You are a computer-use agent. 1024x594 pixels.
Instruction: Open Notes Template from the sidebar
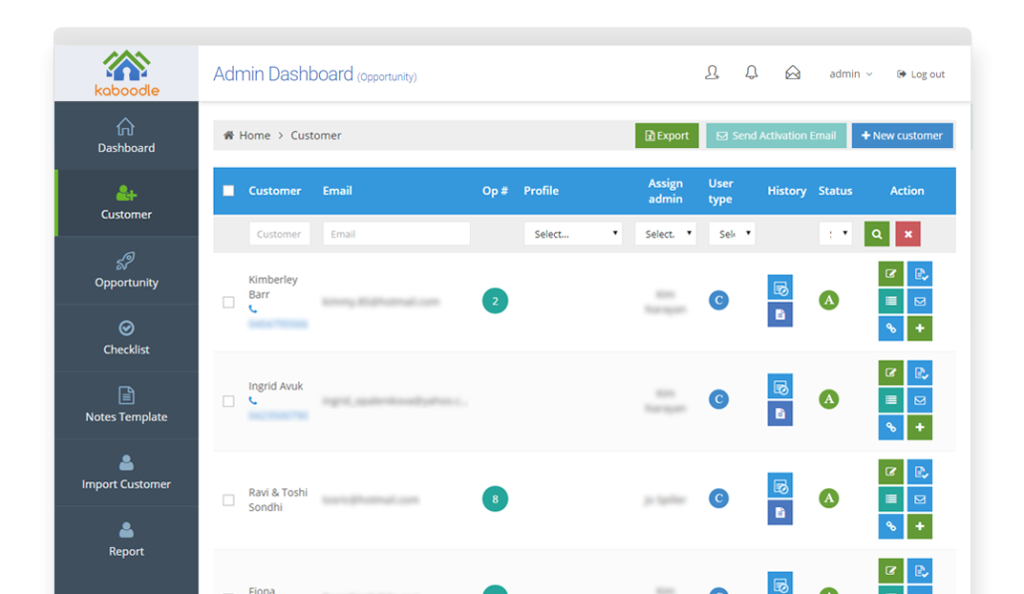[126, 404]
